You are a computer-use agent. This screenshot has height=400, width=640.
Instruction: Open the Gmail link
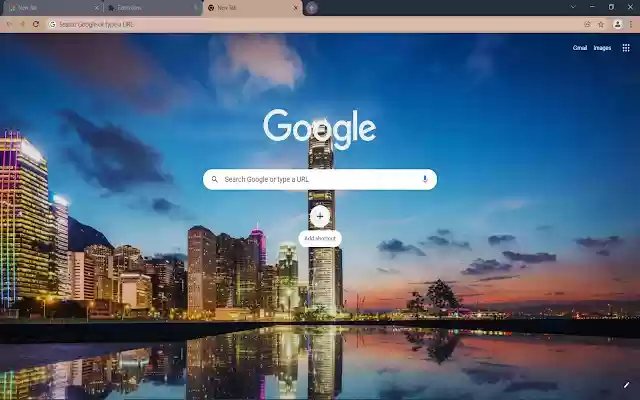[580, 48]
